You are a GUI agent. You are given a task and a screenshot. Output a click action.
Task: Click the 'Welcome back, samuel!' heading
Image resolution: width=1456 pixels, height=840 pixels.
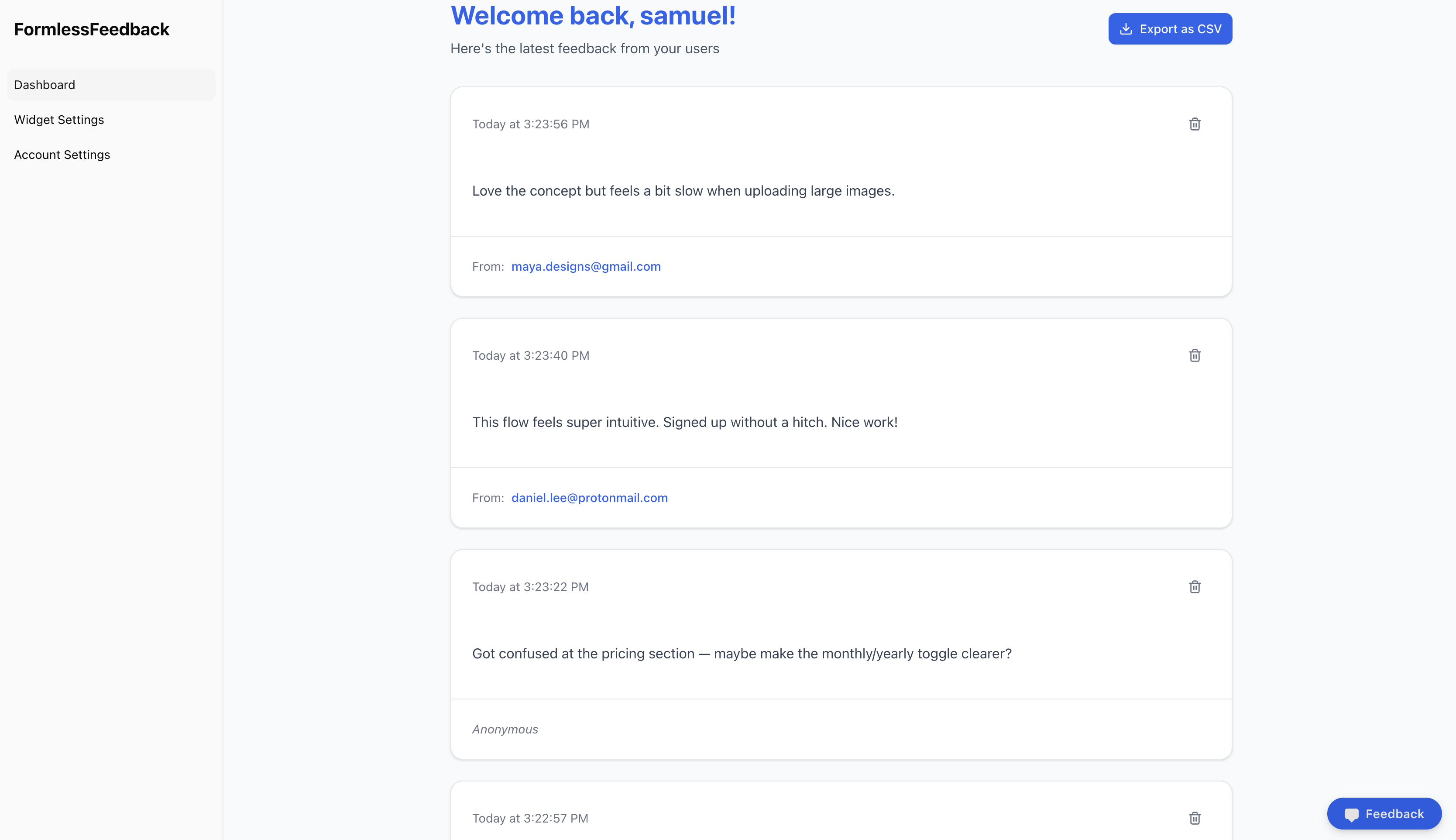(594, 16)
